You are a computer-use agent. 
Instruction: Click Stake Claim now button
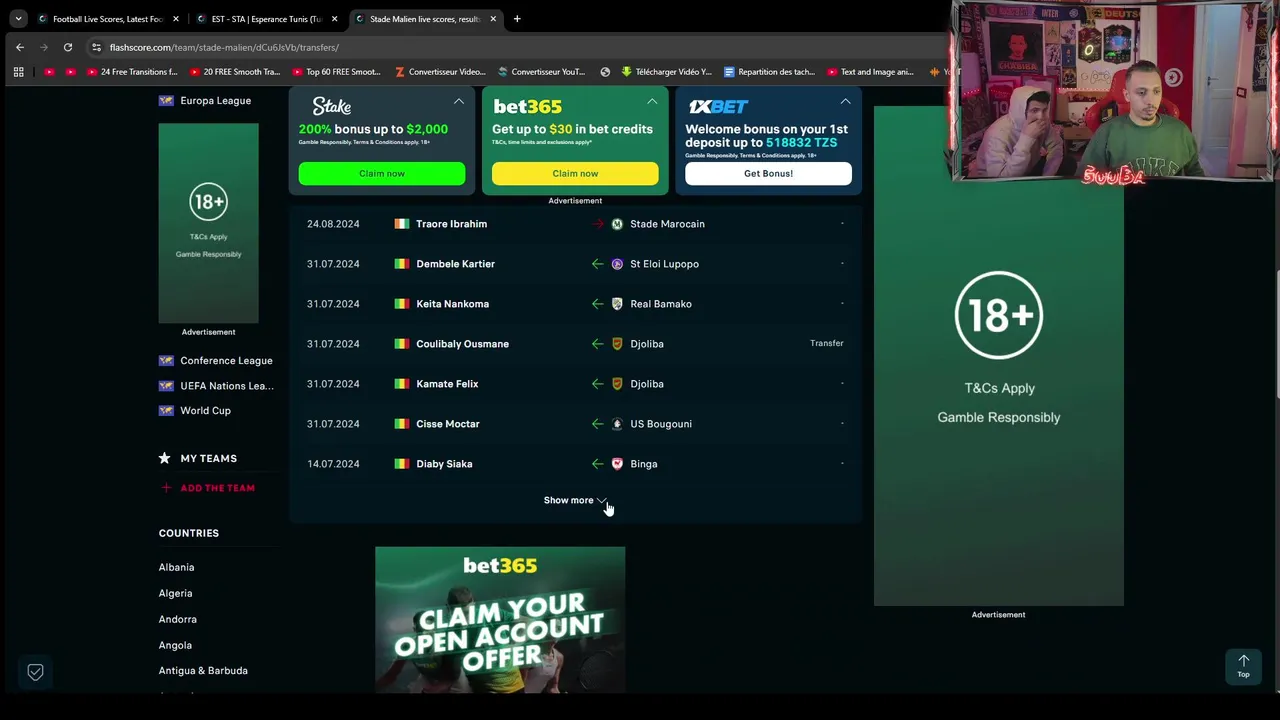pyautogui.click(x=382, y=173)
